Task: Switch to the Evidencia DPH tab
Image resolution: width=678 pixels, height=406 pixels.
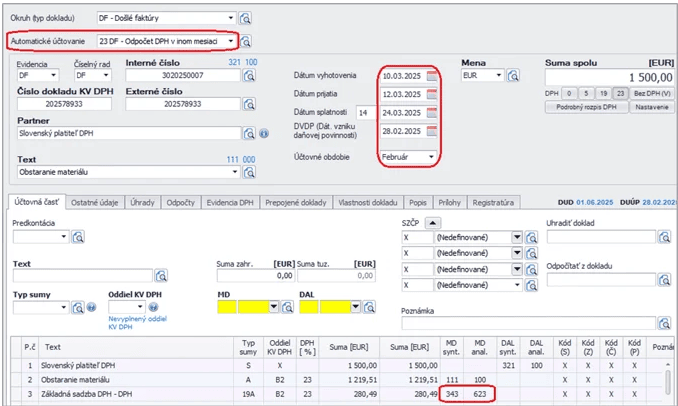Action: (x=231, y=201)
